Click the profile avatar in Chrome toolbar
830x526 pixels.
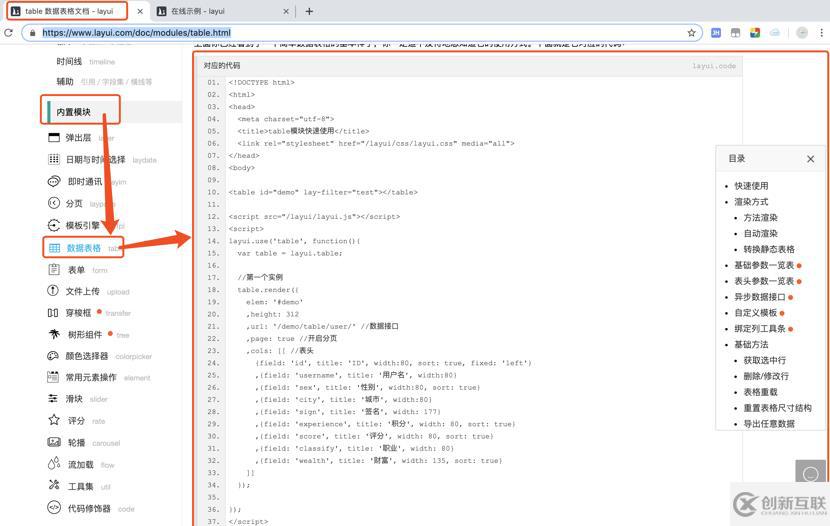click(802, 33)
